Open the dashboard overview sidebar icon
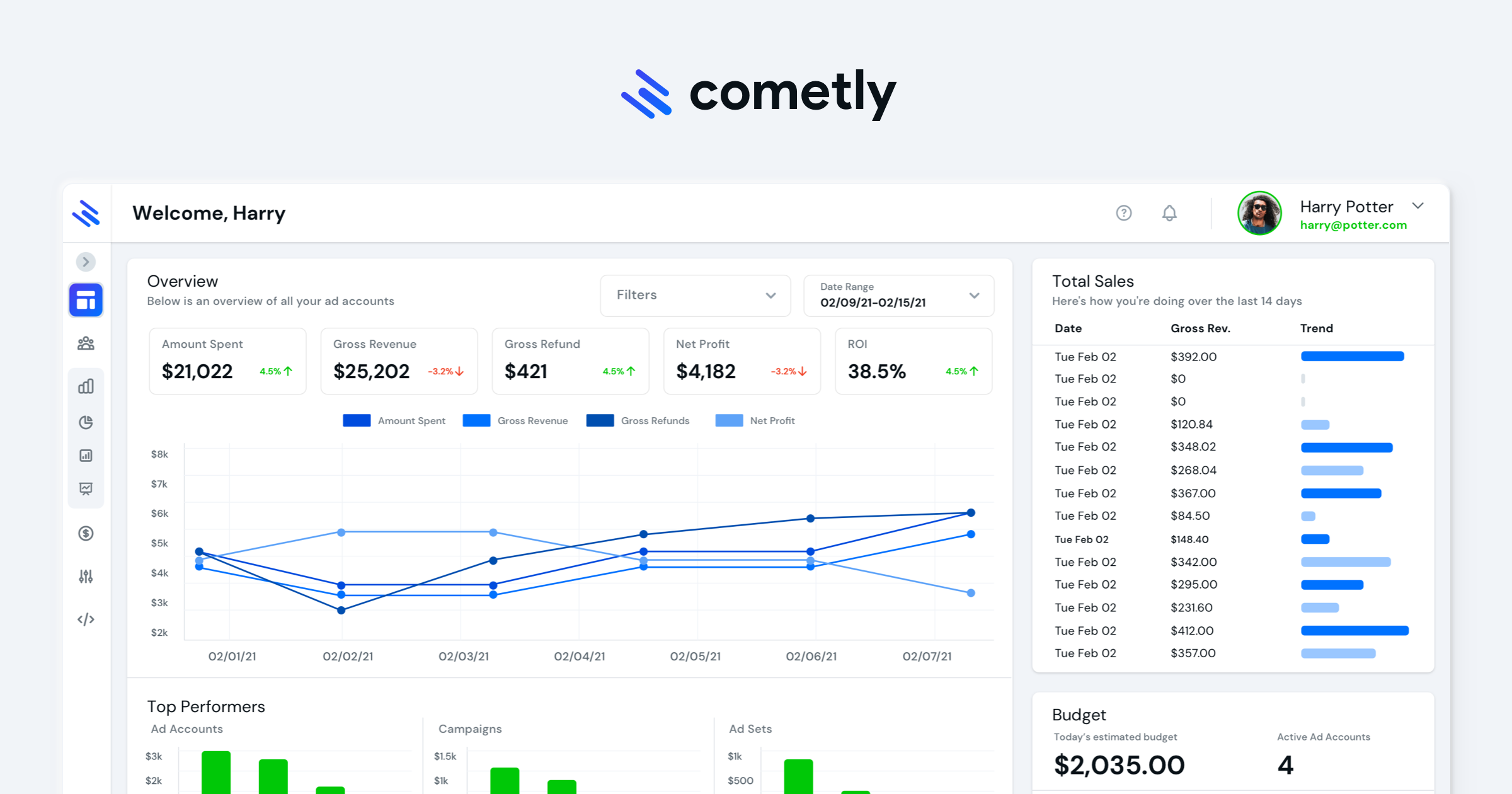Image resolution: width=1512 pixels, height=794 pixels. point(86,299)
